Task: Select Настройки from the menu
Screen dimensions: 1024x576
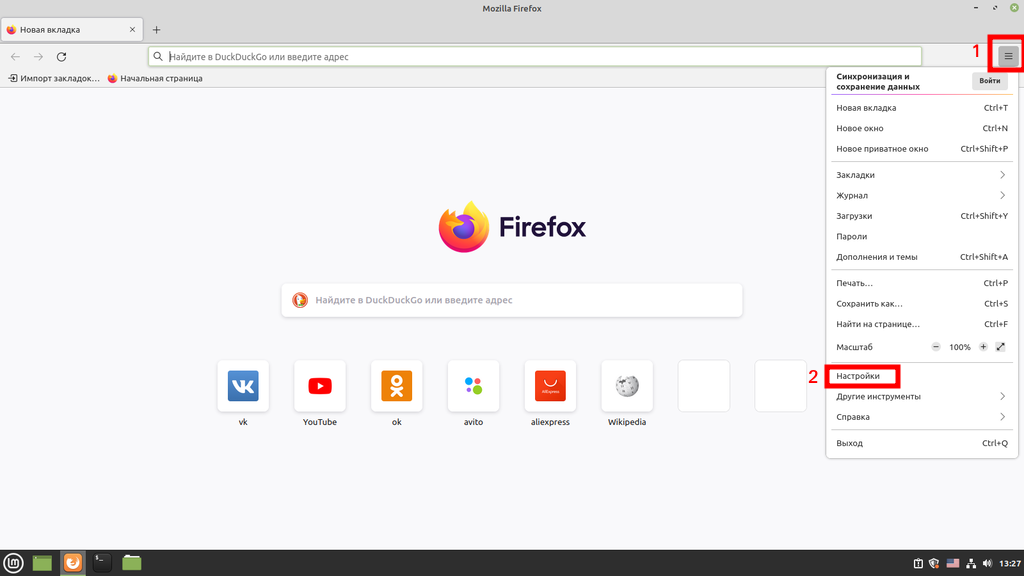Action: click(x=858, y=376)
